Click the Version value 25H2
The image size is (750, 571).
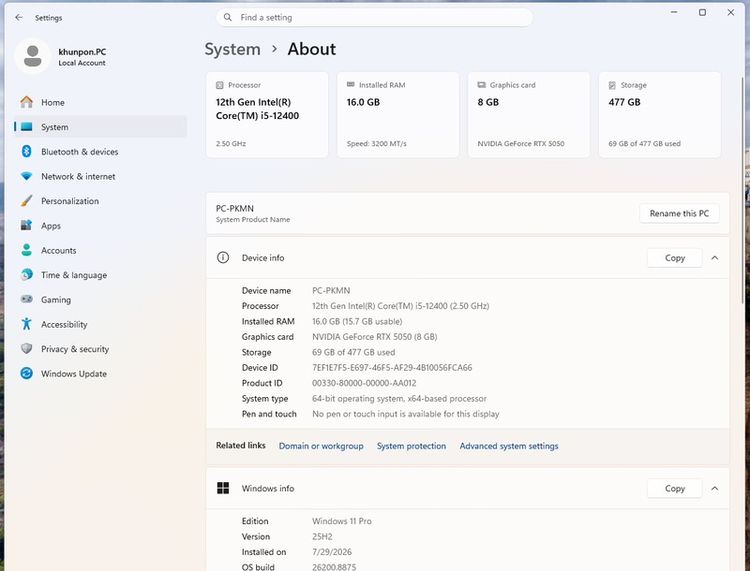(x=322, y=536)
